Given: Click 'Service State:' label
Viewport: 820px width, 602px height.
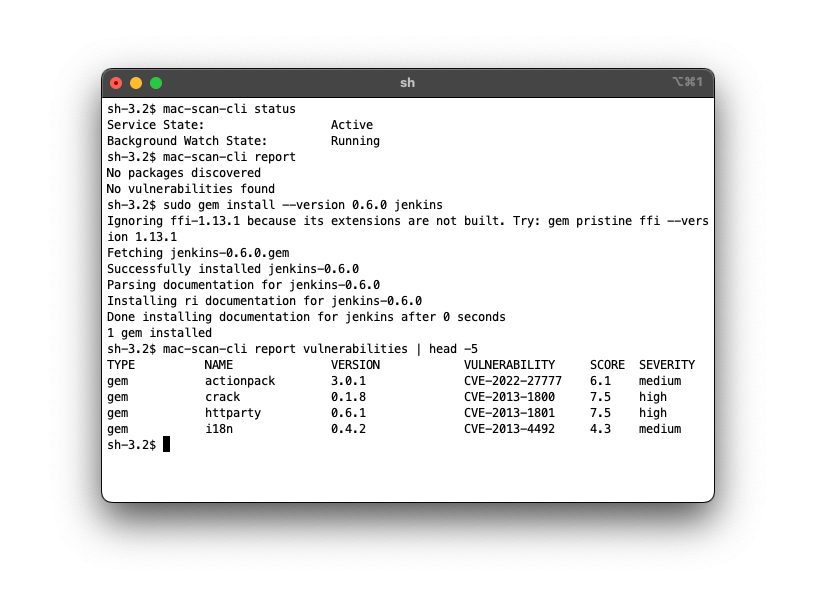Looking at the screenshot, I should click(155, 125).
